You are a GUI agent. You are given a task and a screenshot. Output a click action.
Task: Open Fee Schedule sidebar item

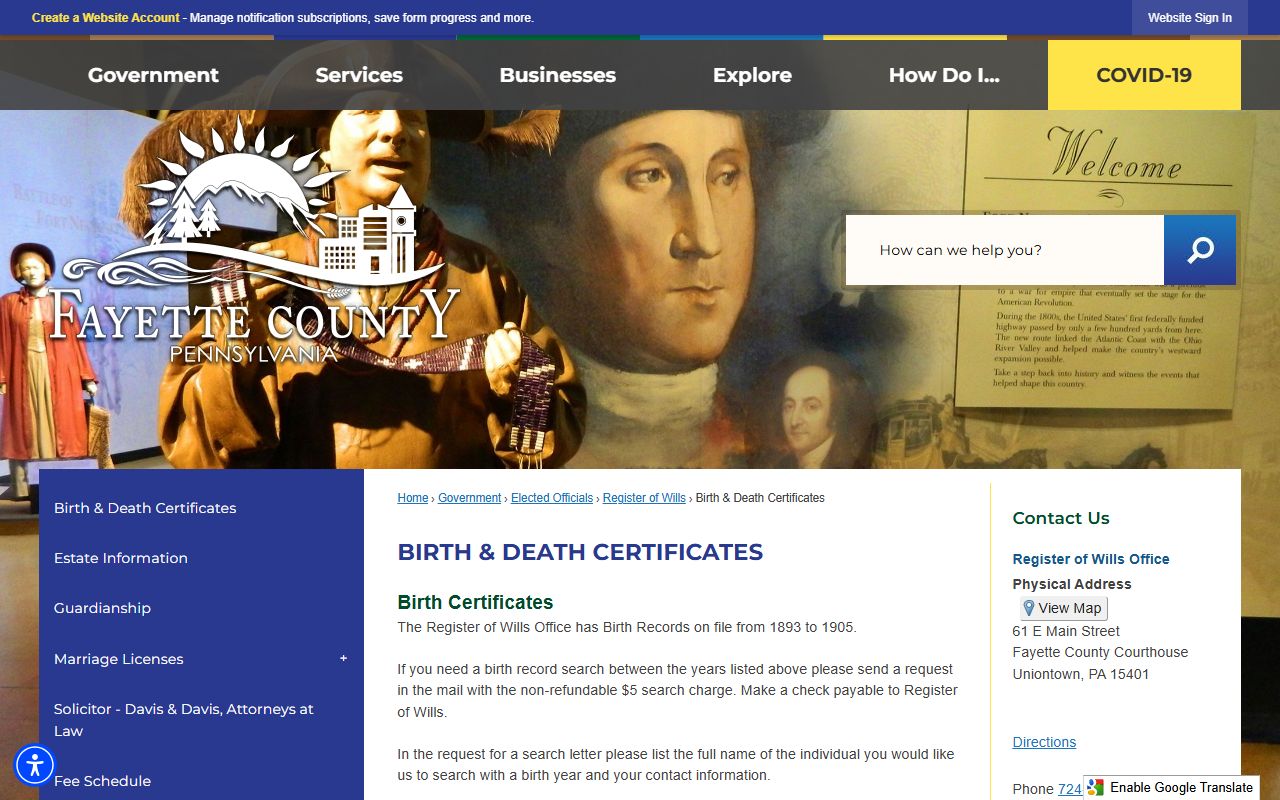tap(201, 781)
